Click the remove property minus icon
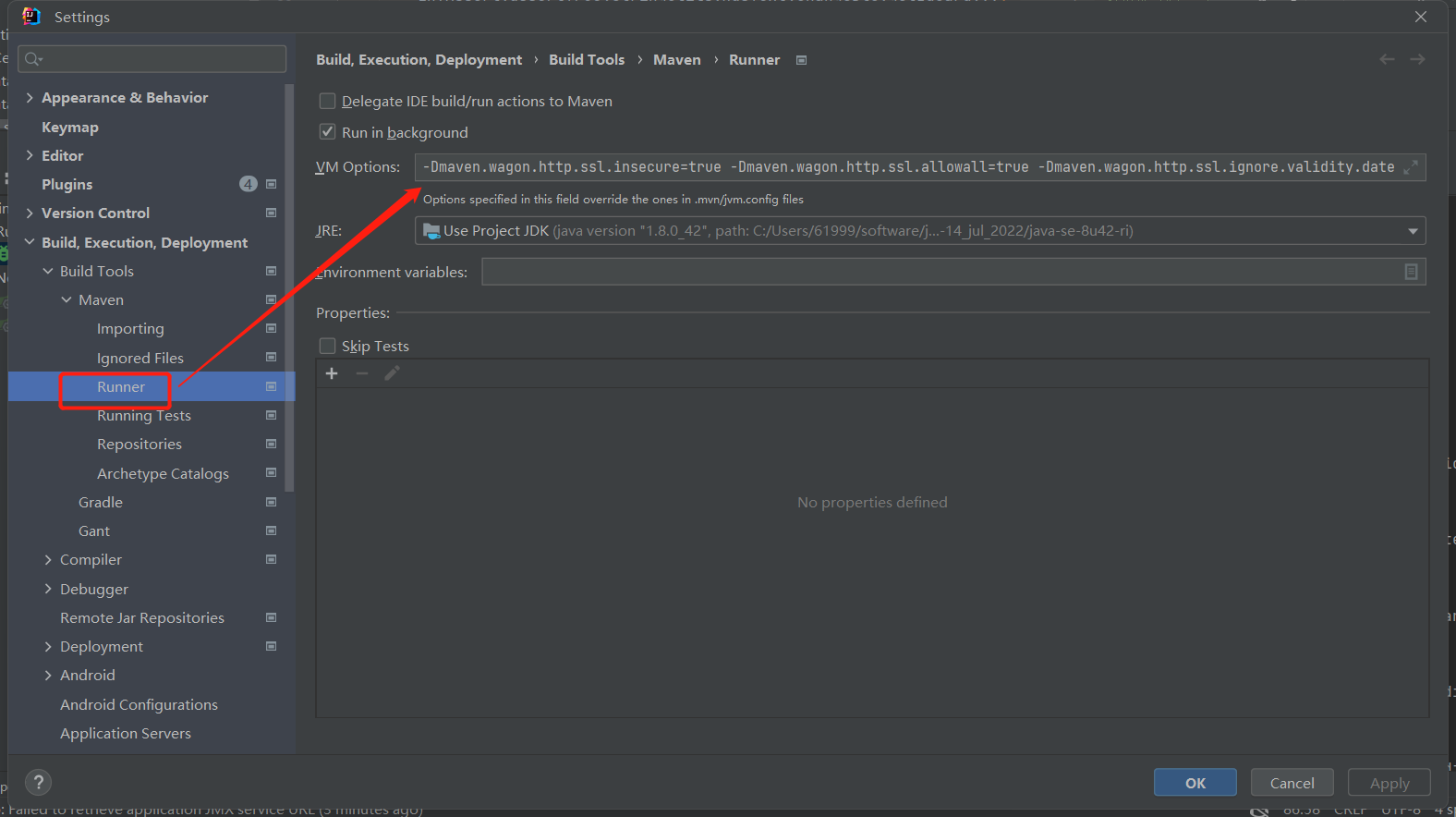The width and height of the screenshot is (1456, 817). [362, 373]
